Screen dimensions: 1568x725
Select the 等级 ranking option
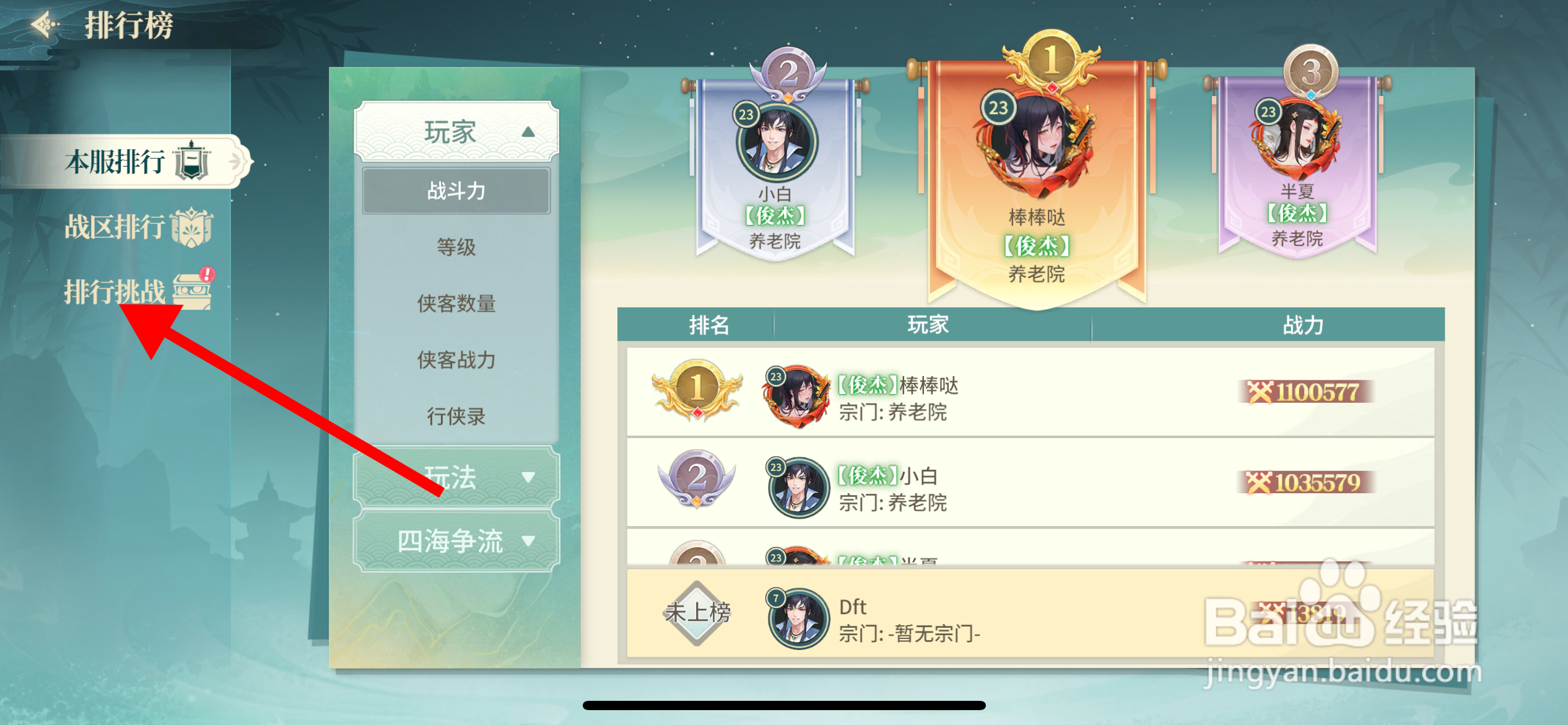[456, 247]
